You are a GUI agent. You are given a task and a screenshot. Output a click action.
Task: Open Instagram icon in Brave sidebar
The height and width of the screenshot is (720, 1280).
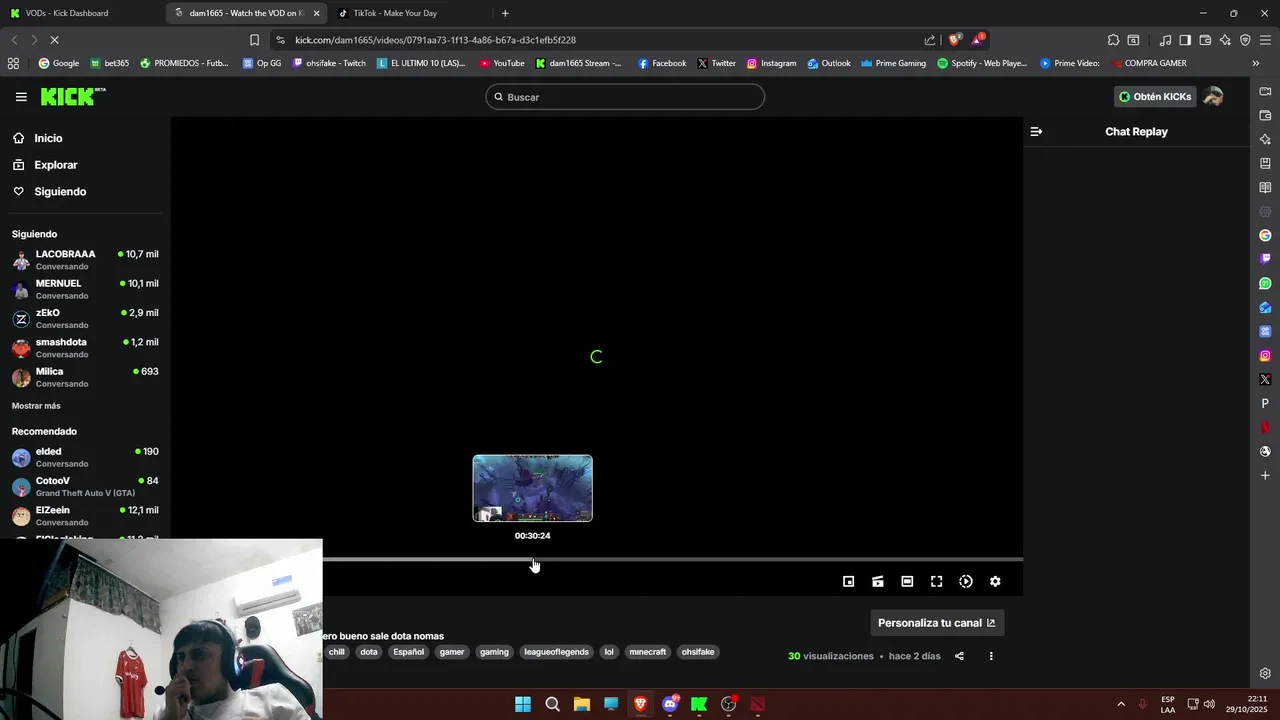(x=1265, y=355)
